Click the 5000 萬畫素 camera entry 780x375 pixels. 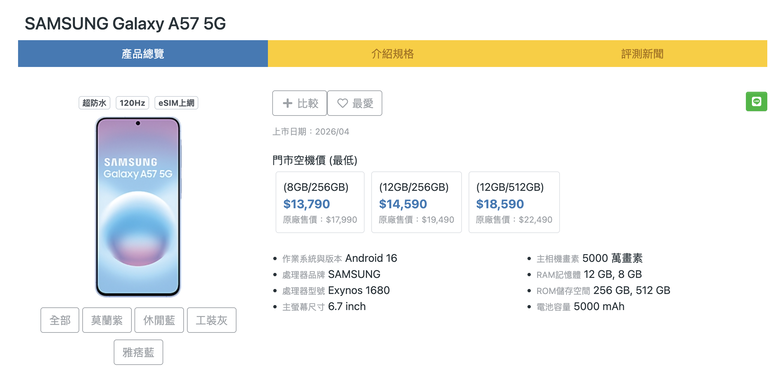point(589,258)
